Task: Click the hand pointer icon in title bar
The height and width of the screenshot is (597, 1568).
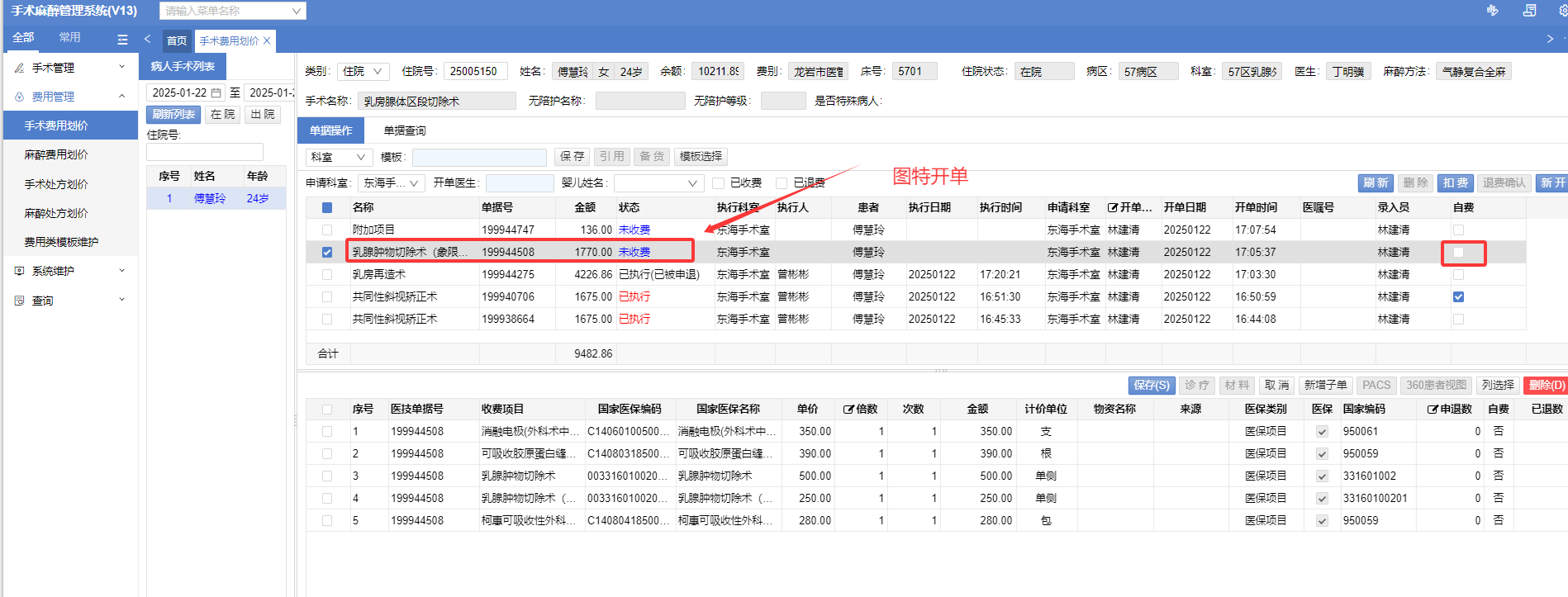Action: pos(1492,11)
